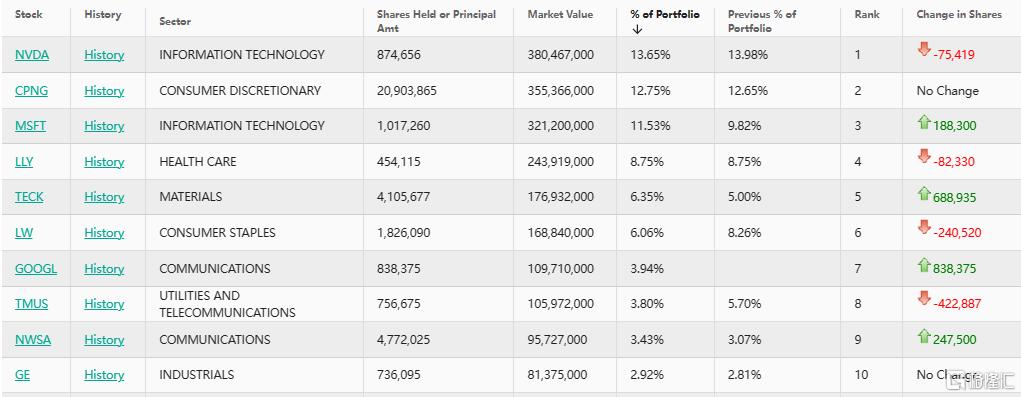Click the green up arrow beside 688,935
The height and width of the screenshot is (397, 1021).
923,193
